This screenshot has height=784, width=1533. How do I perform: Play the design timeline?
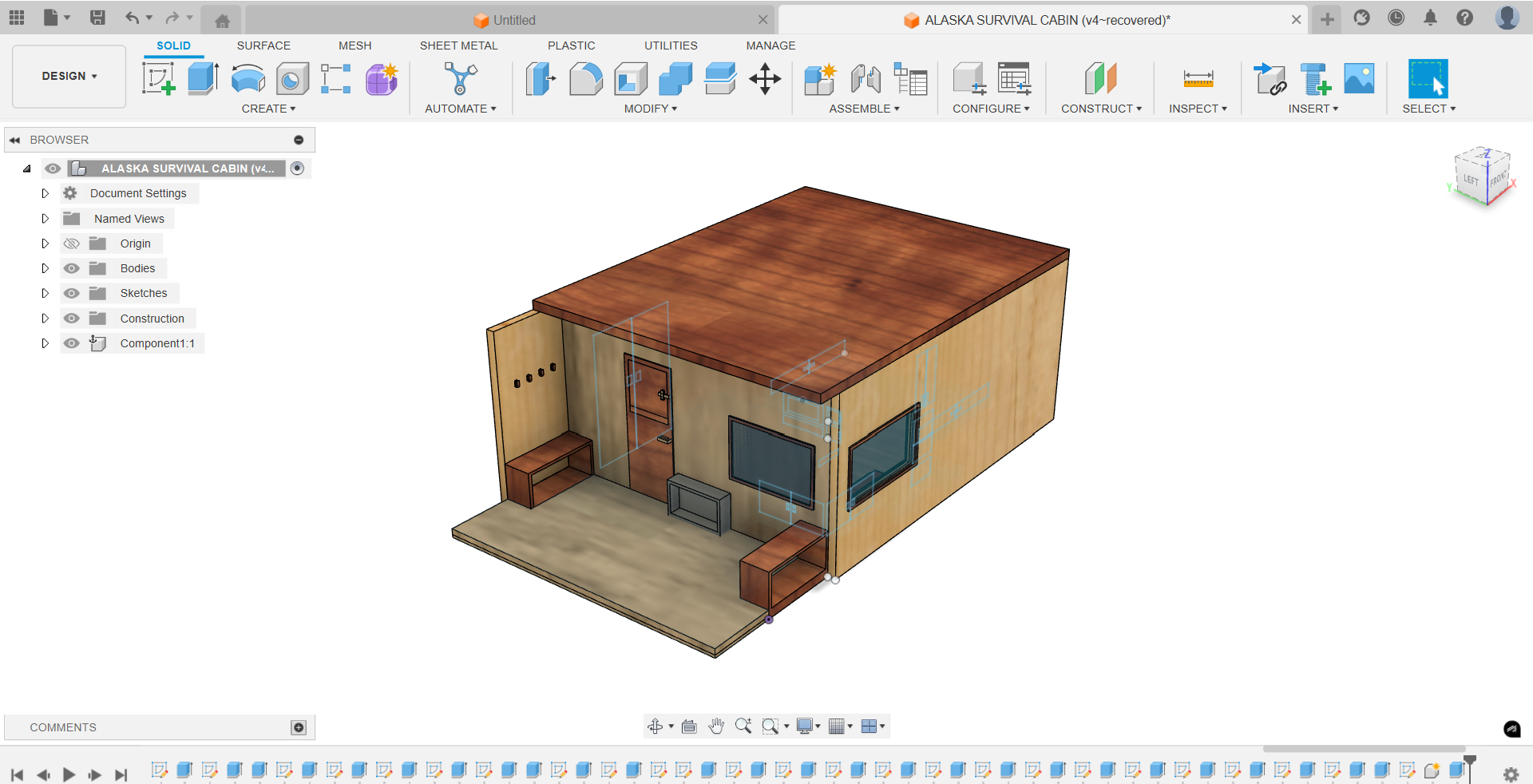[69, 774]
